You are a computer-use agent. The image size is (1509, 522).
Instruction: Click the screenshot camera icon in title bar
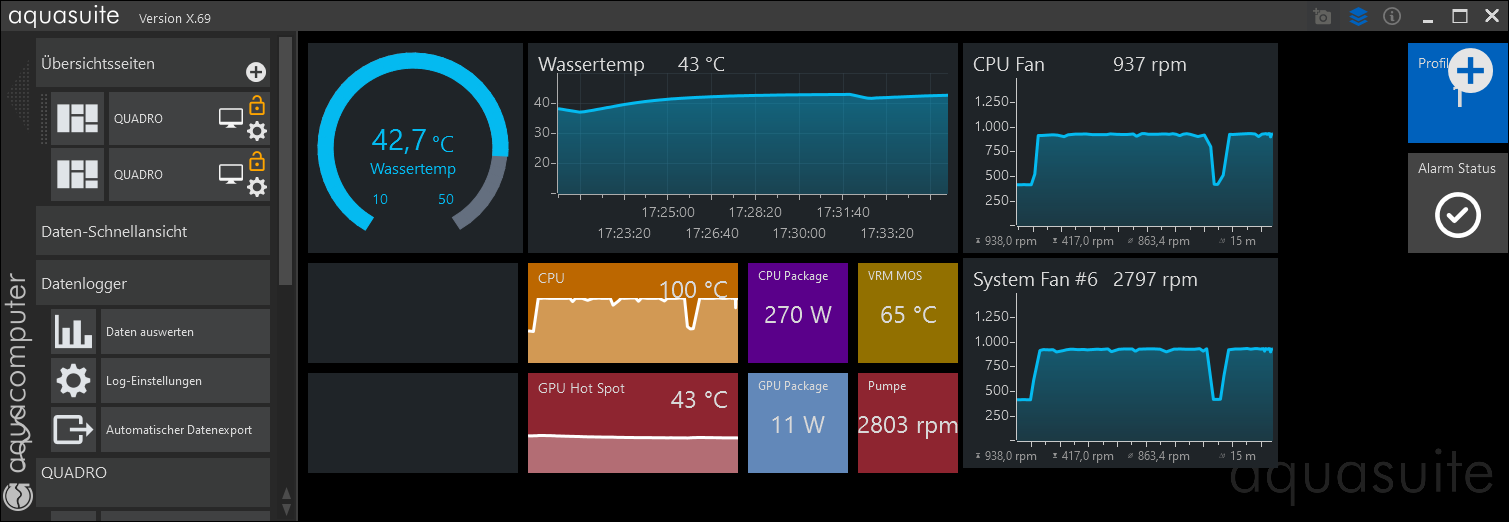click(x=1323, y=17)
